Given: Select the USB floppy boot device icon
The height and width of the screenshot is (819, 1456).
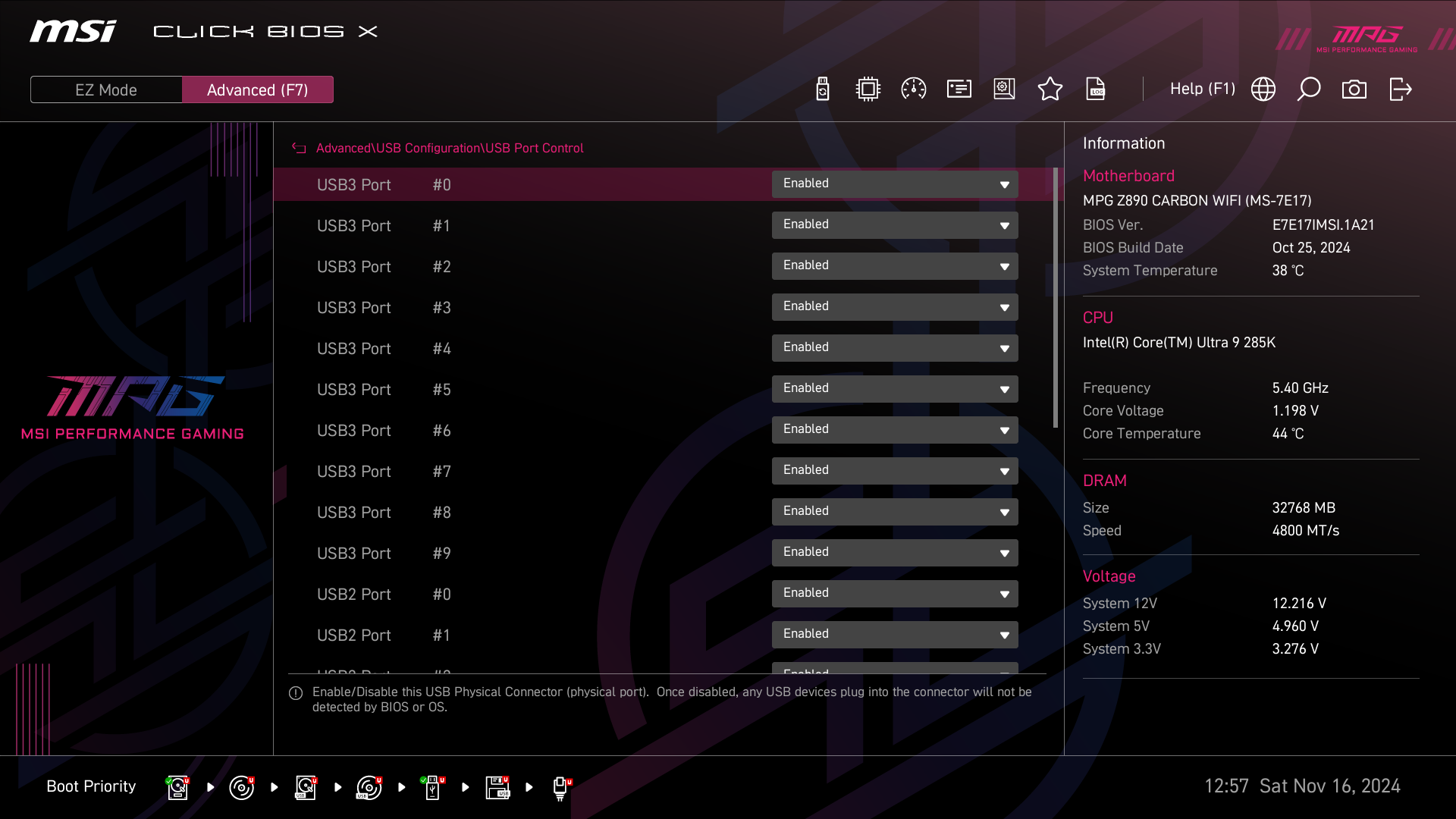Looking at the screenshot, I should 497,788.
